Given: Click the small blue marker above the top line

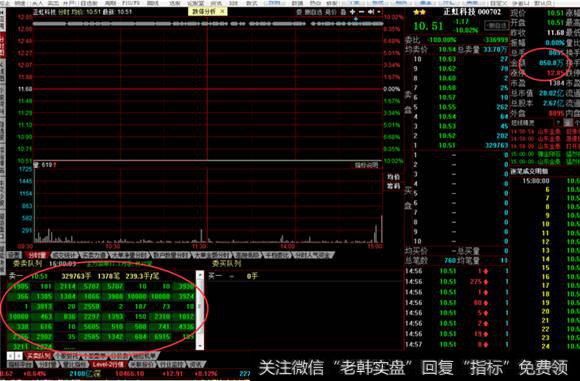Looking at the screenshot, I should tap(356, 18).
